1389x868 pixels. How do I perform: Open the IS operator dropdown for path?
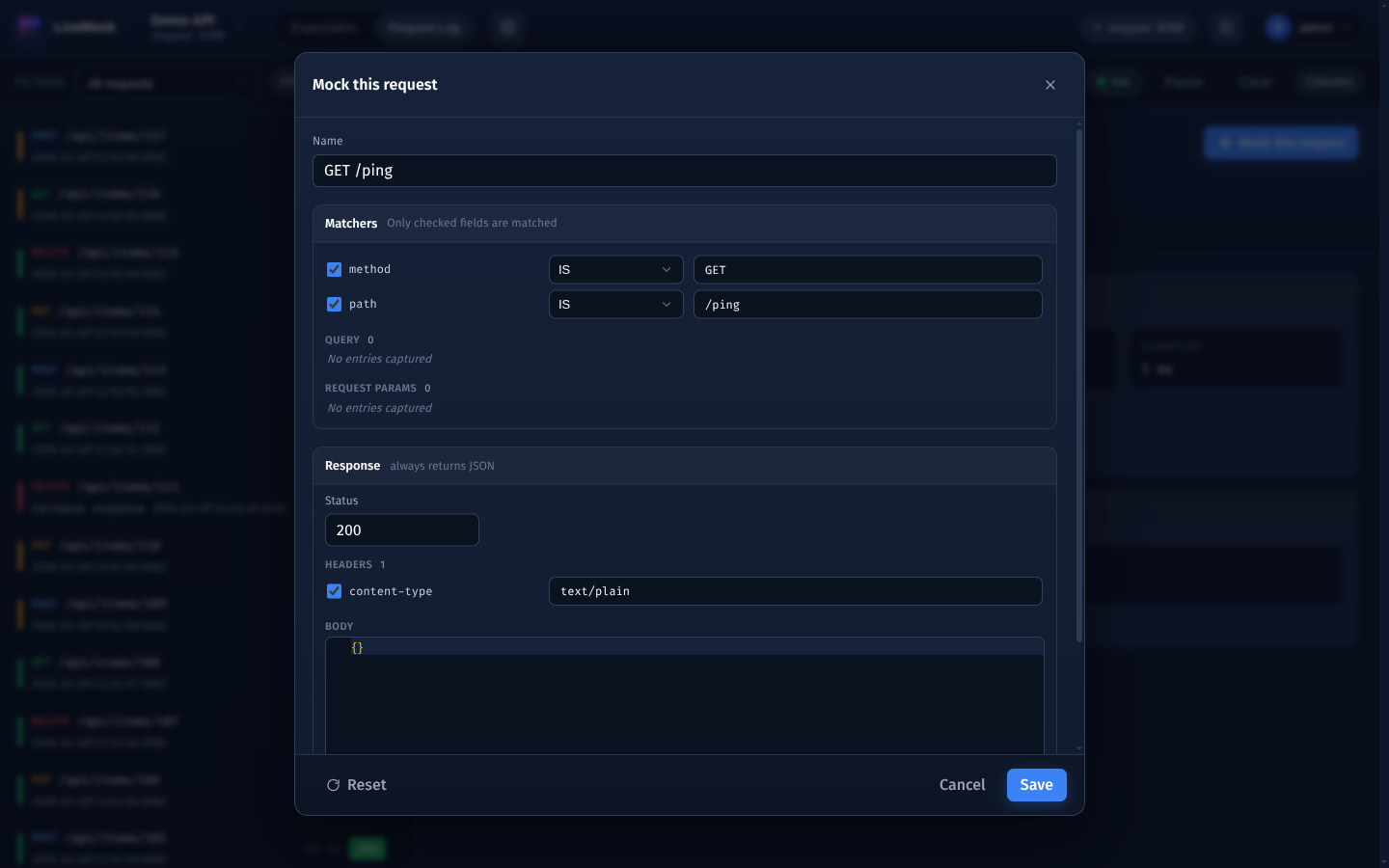tap(616, 305)
